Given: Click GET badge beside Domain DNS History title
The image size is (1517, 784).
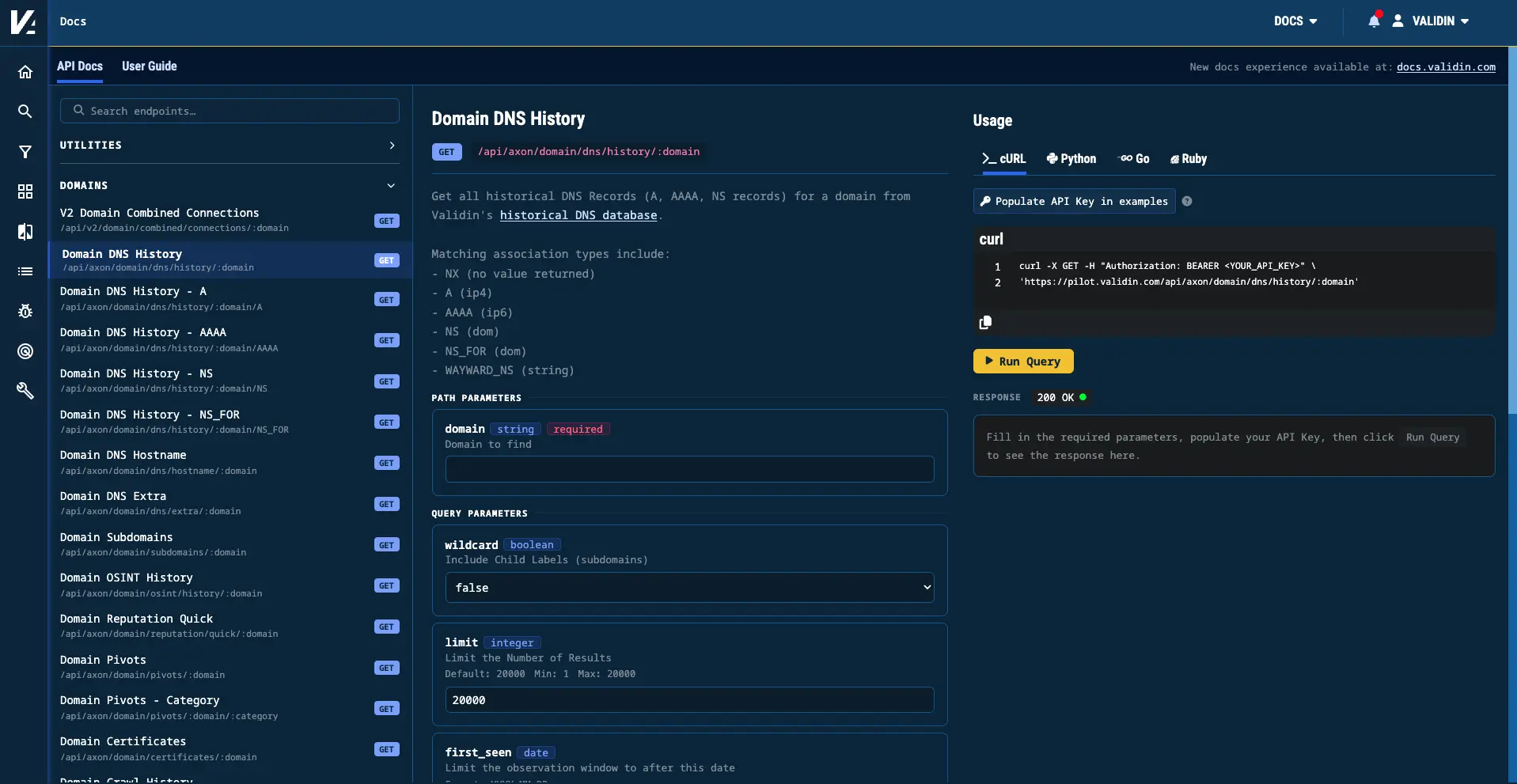Looking at the screenshot, I should point(446,152).
